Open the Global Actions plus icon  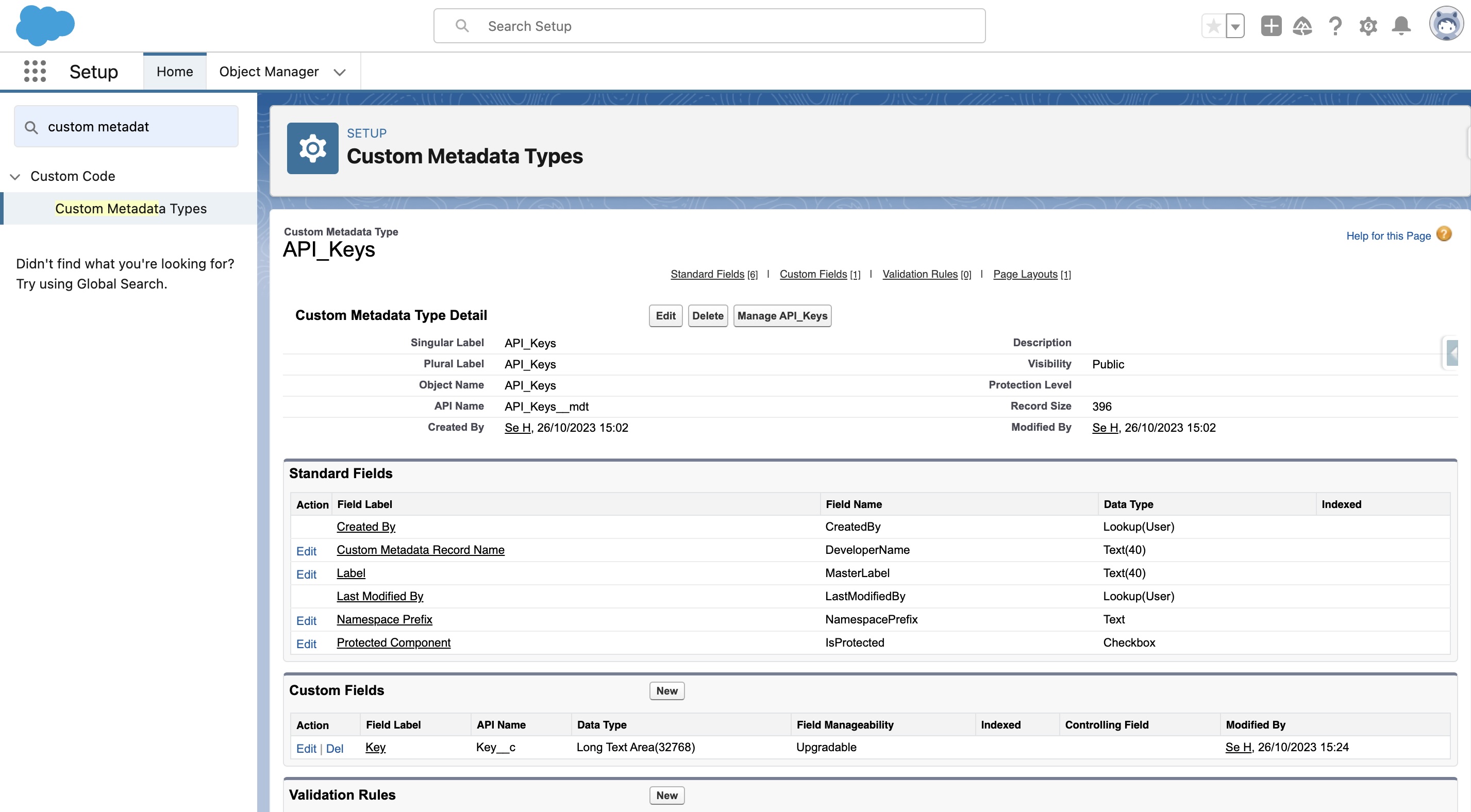[x=1271, y=26]
